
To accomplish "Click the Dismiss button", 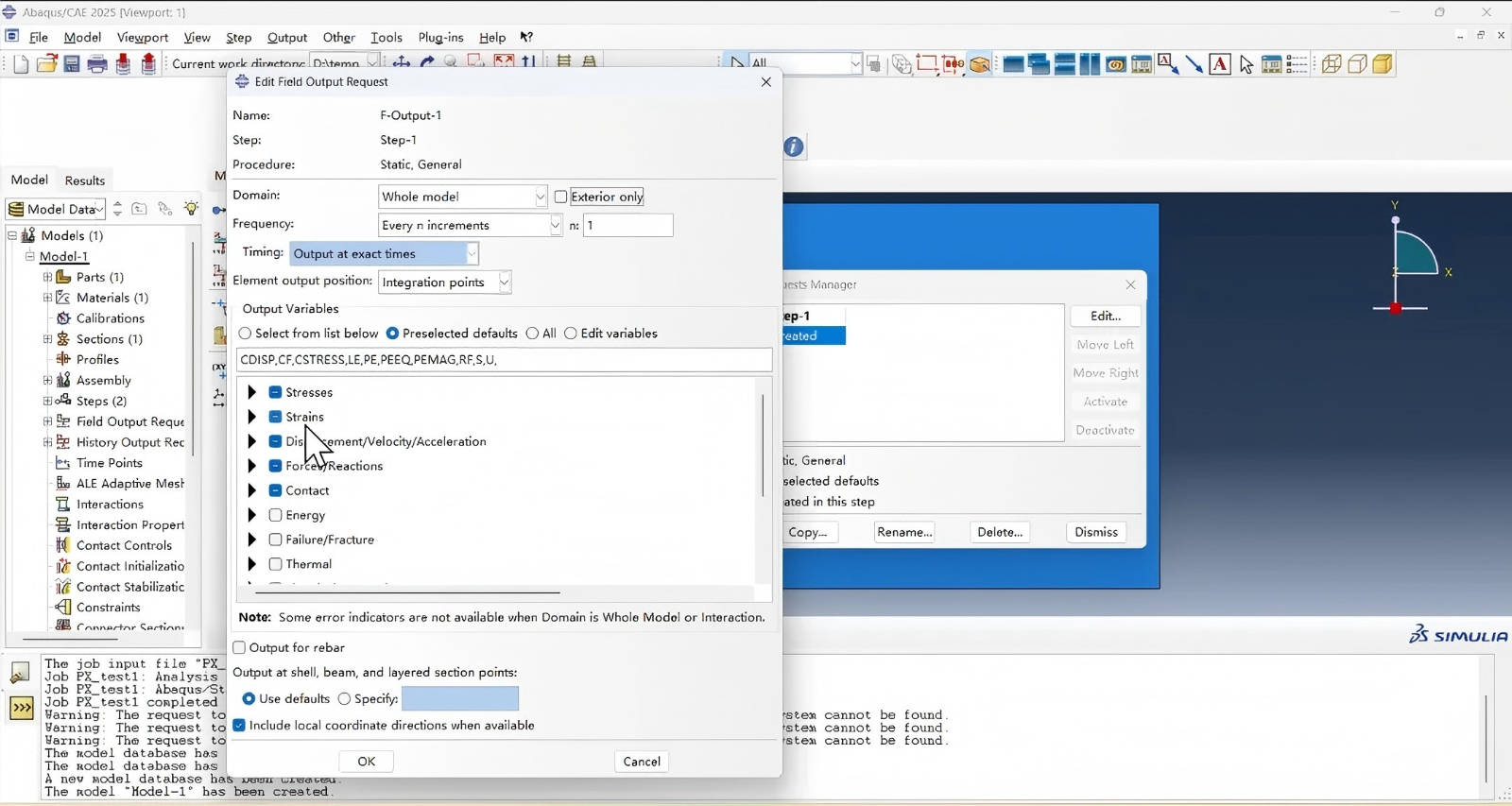I will [1096, 533].
